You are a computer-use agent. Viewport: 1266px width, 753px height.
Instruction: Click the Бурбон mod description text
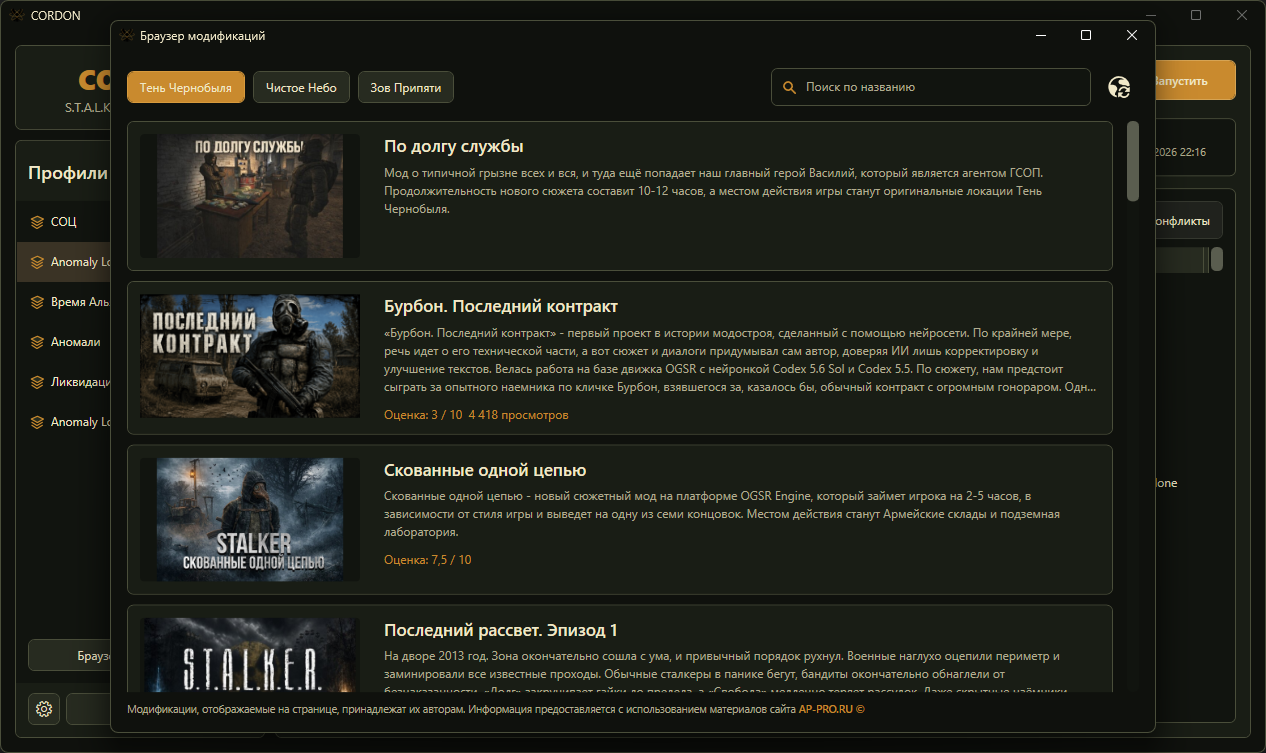[740, 360]
